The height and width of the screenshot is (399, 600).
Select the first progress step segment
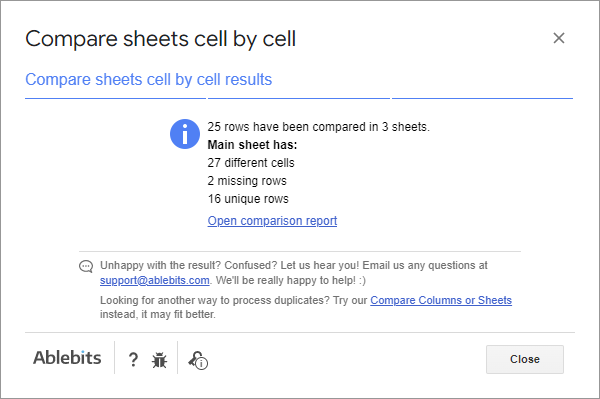point(116,98)
